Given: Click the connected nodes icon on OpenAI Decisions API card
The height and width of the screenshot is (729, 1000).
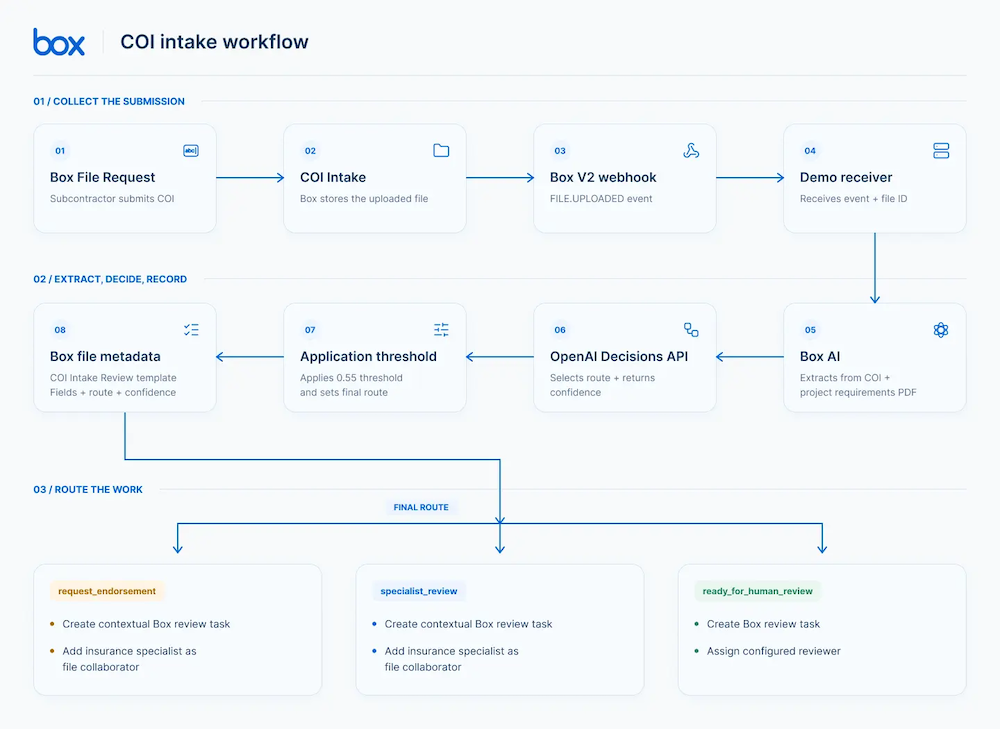Looking at the screenshot, I should click(x=691, y=330).
